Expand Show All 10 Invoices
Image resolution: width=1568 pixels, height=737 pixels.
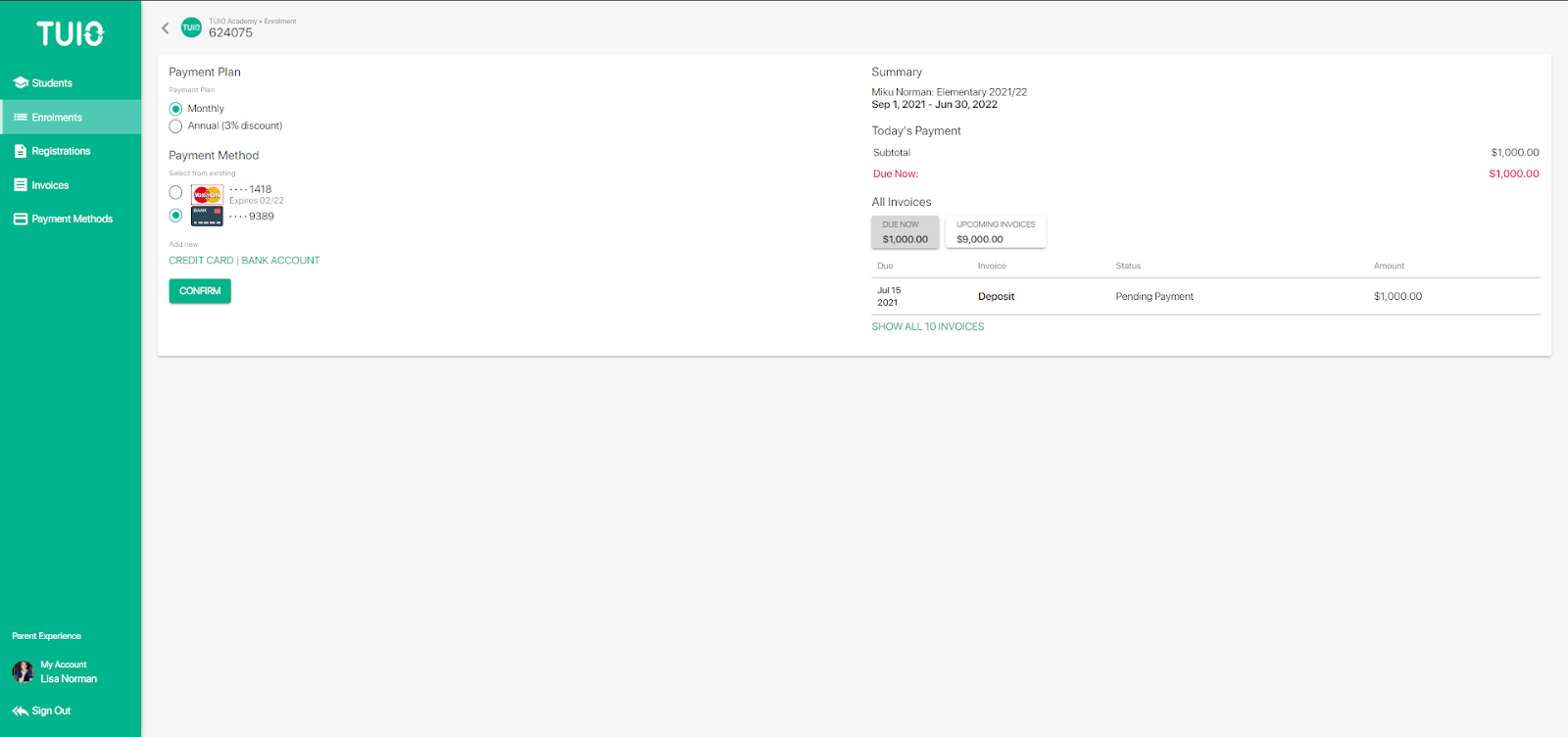pos(928,327)
